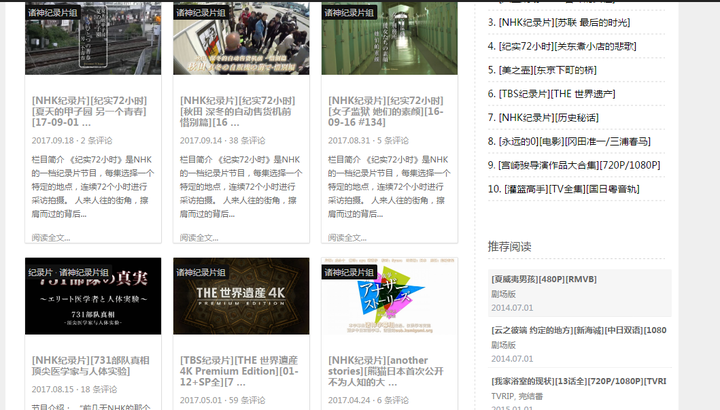Click date 2017.09.18 on first card
720x410 pixels.
coord(53,140)
